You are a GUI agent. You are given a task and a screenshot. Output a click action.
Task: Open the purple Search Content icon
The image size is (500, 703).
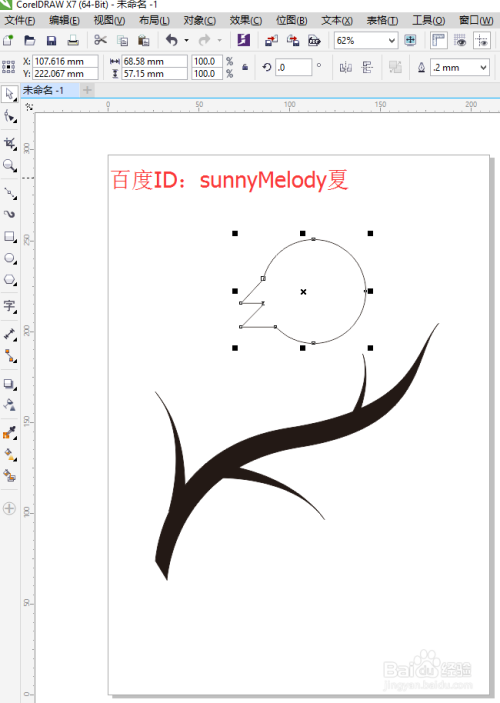243,40
